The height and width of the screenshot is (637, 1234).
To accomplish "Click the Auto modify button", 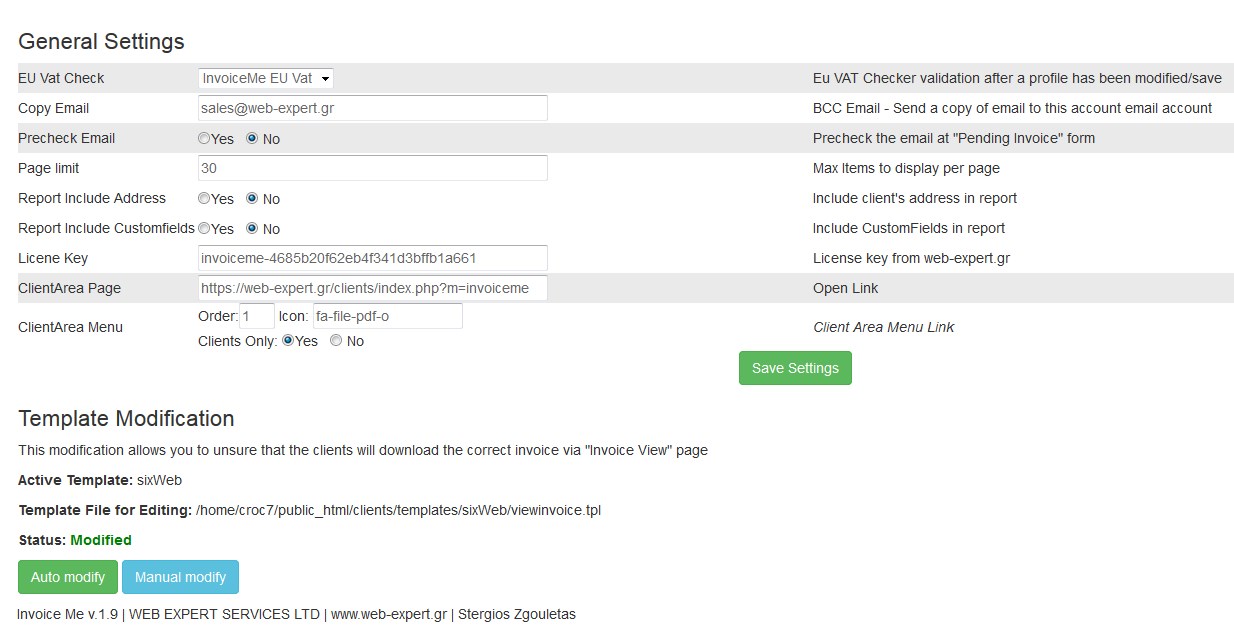I will [68, 577].
